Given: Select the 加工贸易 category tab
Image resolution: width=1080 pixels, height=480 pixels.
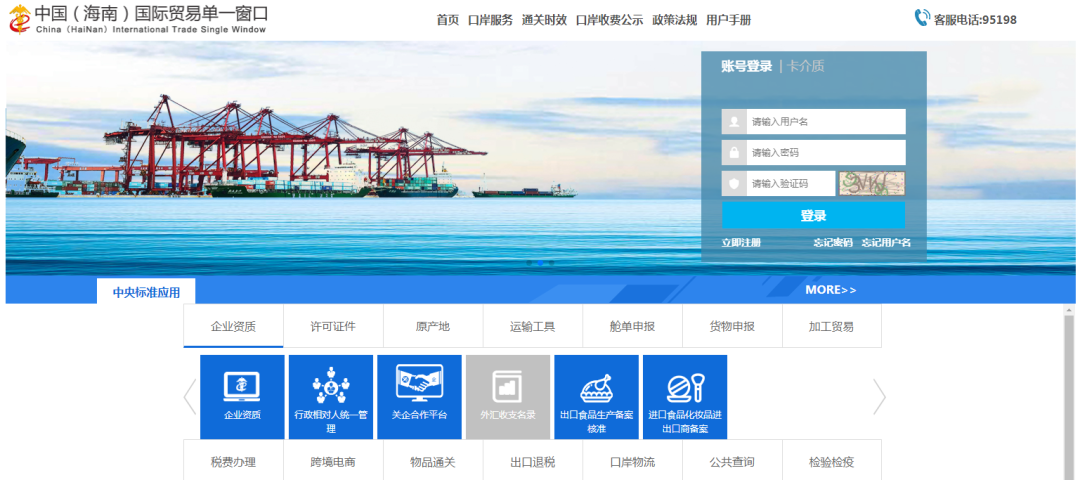Looking at the screenshot, I should pos(831,326).
